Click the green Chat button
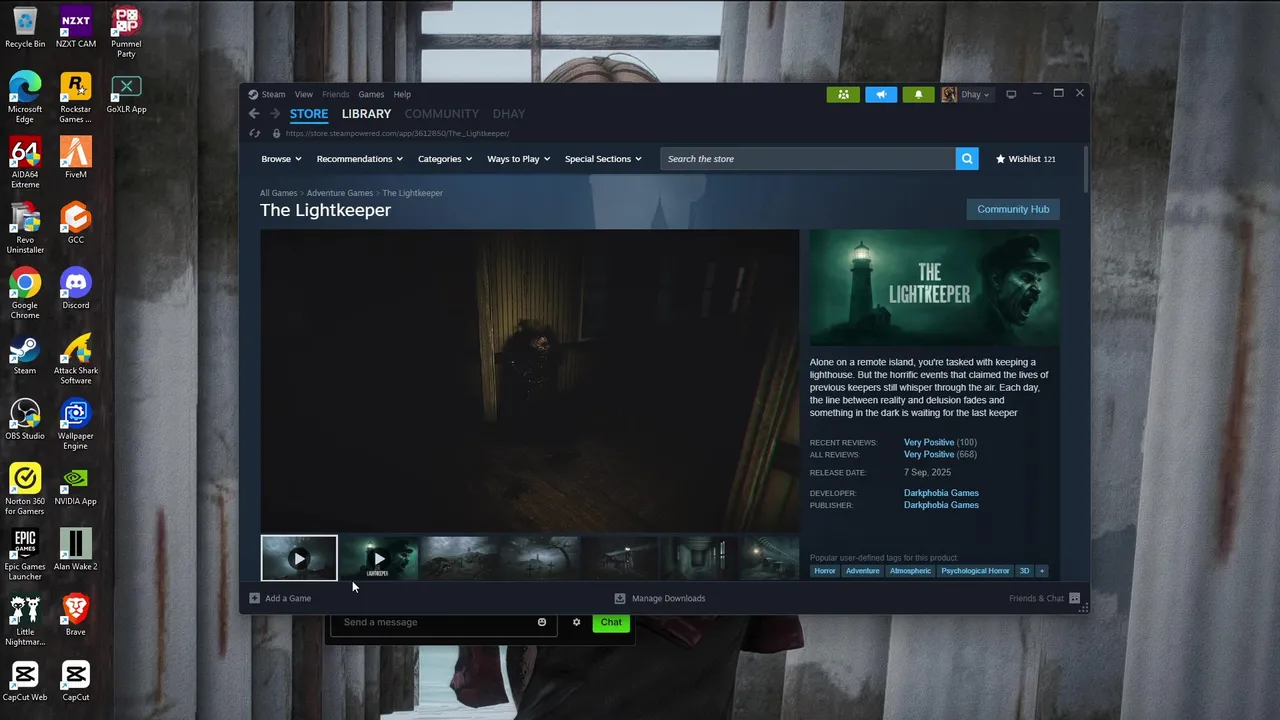The height and width of the screenshot is (720, 1280). [x=611, y=622]
